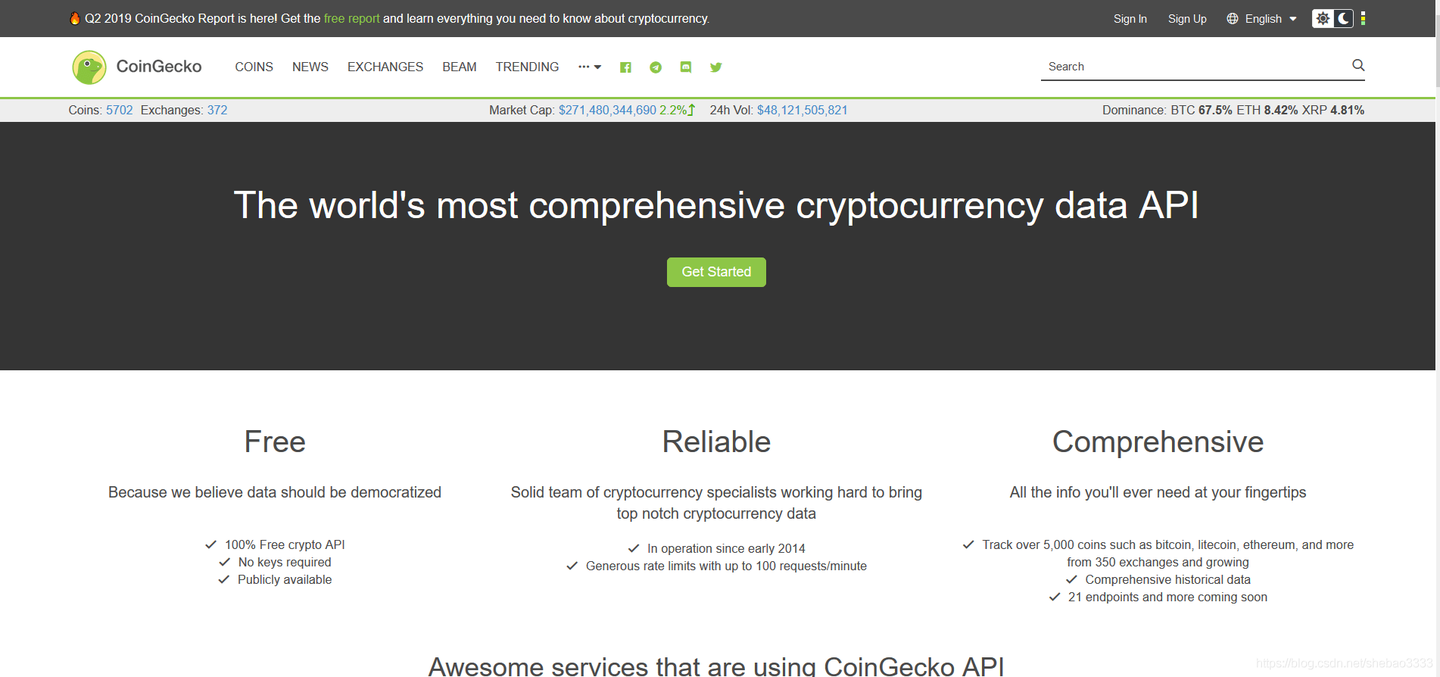This screenshot has width=1440, height=677.
Task: Click the 'Publicly available' item
Action: [x=275, y=580]
